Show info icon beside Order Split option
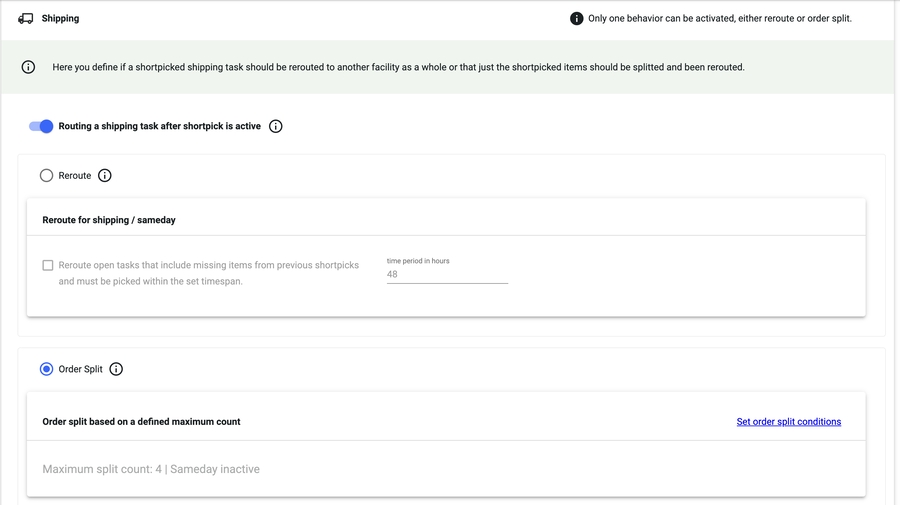Screen dimensions: 900x505 [x=116, y=369]
